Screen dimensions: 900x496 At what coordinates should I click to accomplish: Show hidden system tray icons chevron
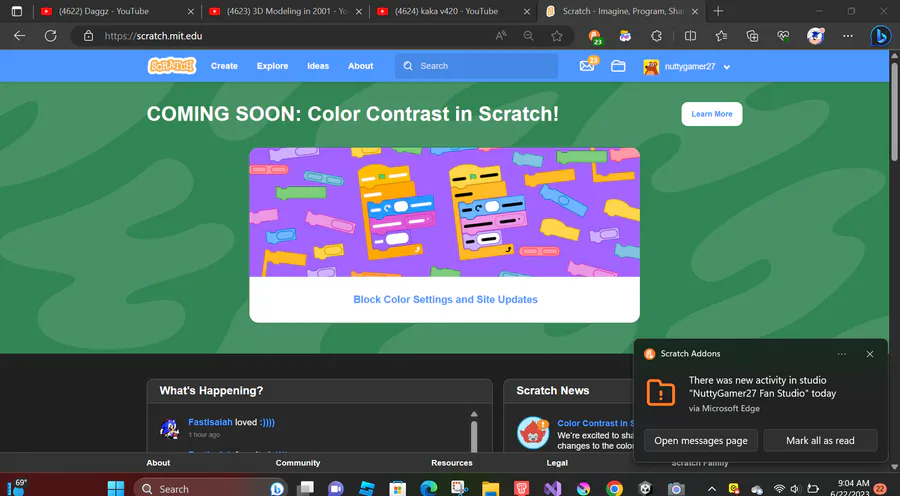[x=712, y=489]
